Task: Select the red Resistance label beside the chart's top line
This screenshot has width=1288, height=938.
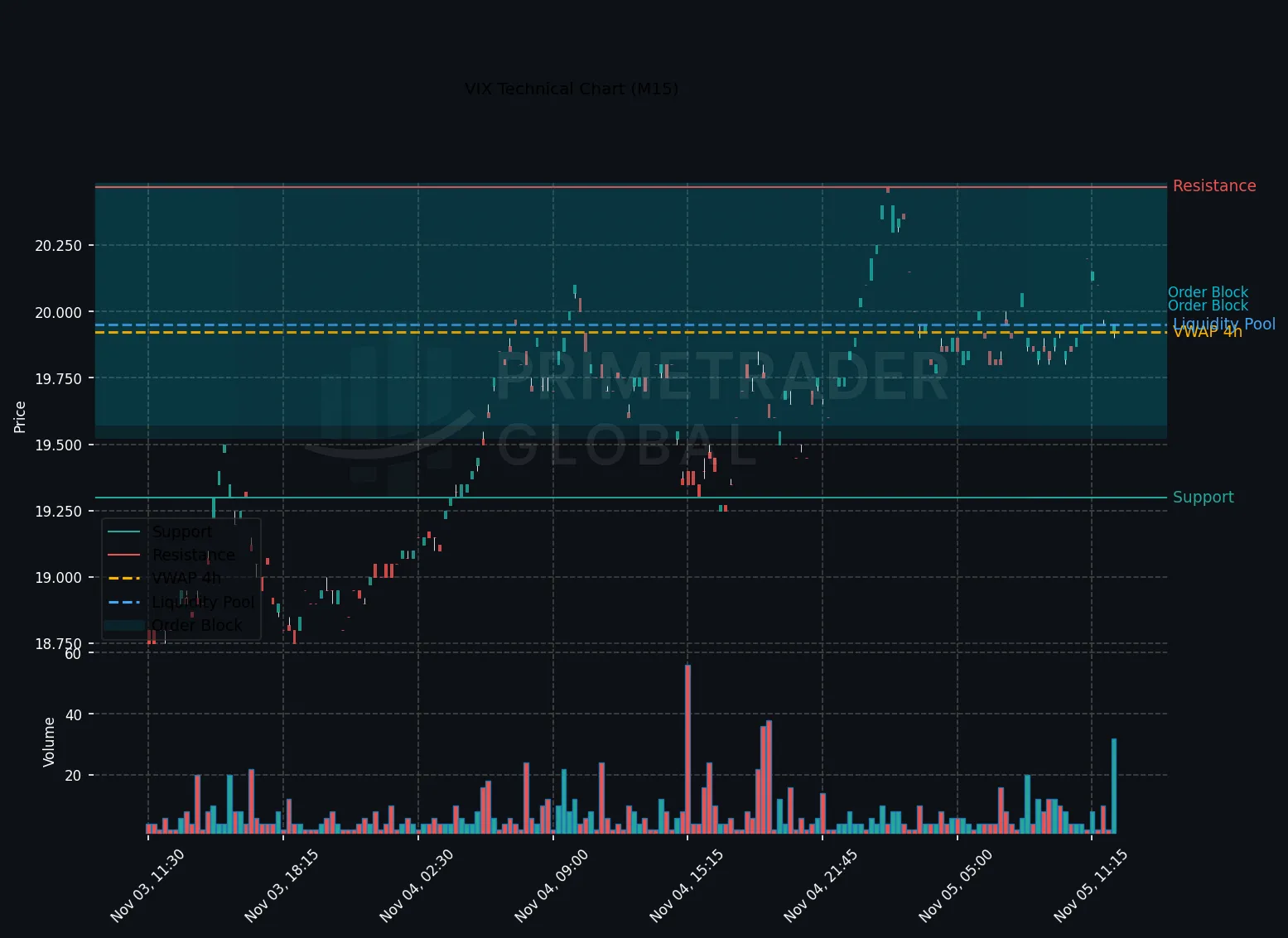Action: pyautogui.click(x=1214, y=186)
